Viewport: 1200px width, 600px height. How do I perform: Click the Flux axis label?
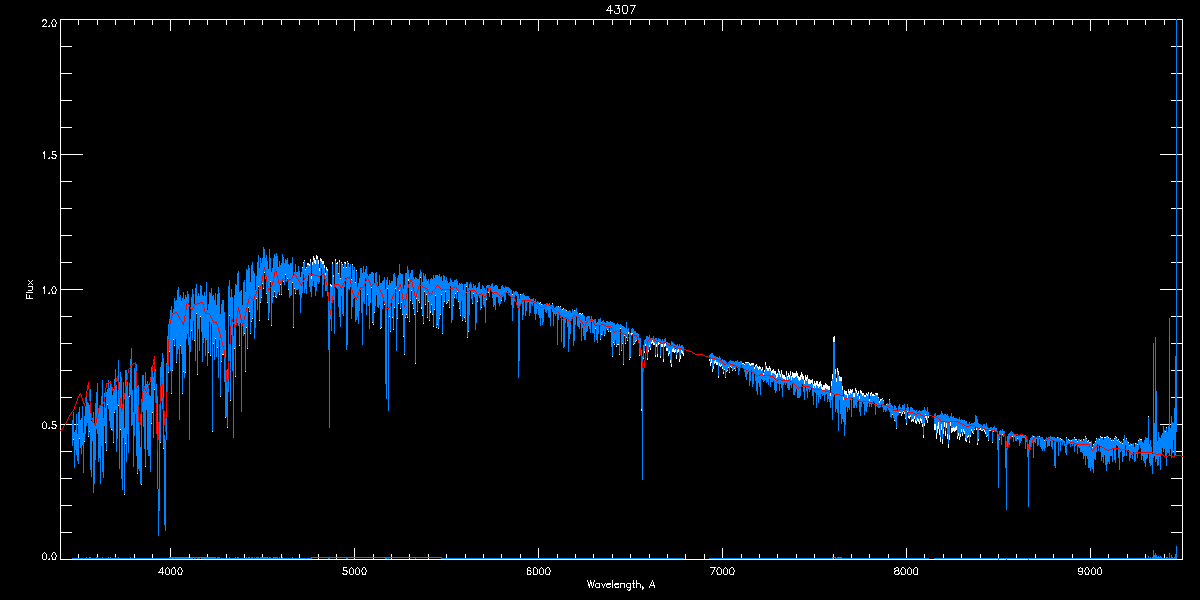[29, 289]
